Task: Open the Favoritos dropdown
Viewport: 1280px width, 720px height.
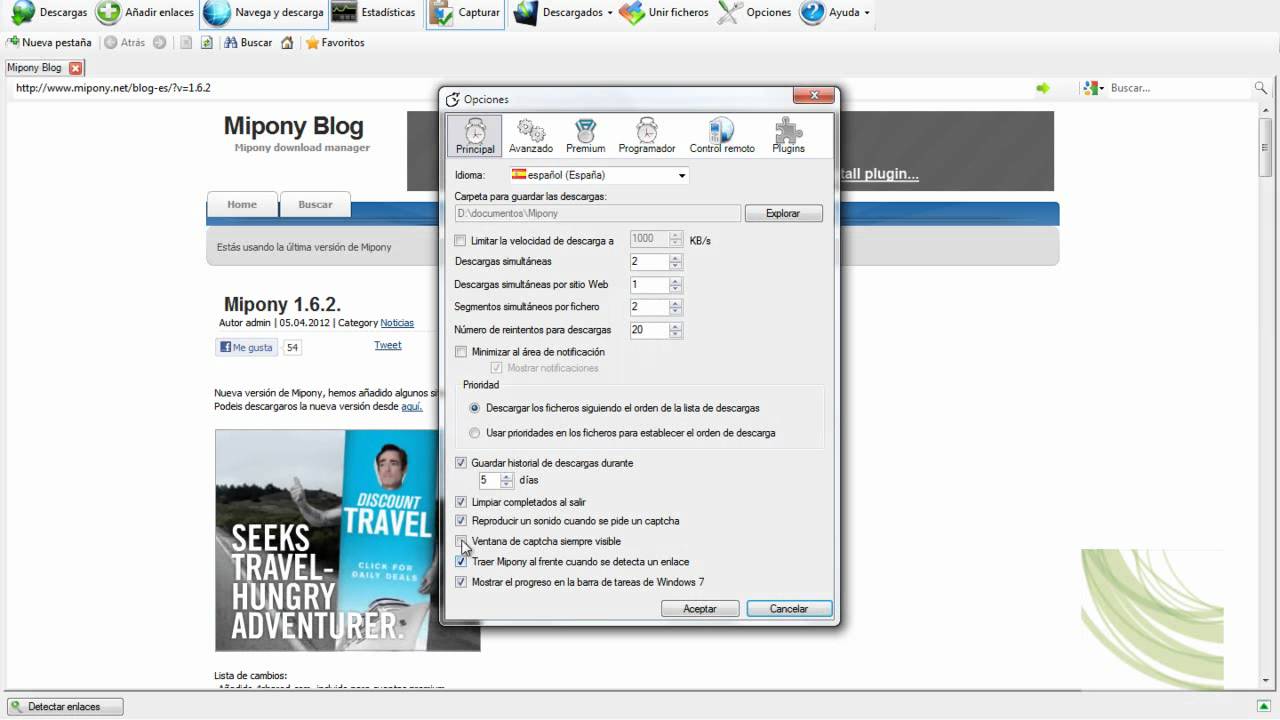Action: coord(334,43)
